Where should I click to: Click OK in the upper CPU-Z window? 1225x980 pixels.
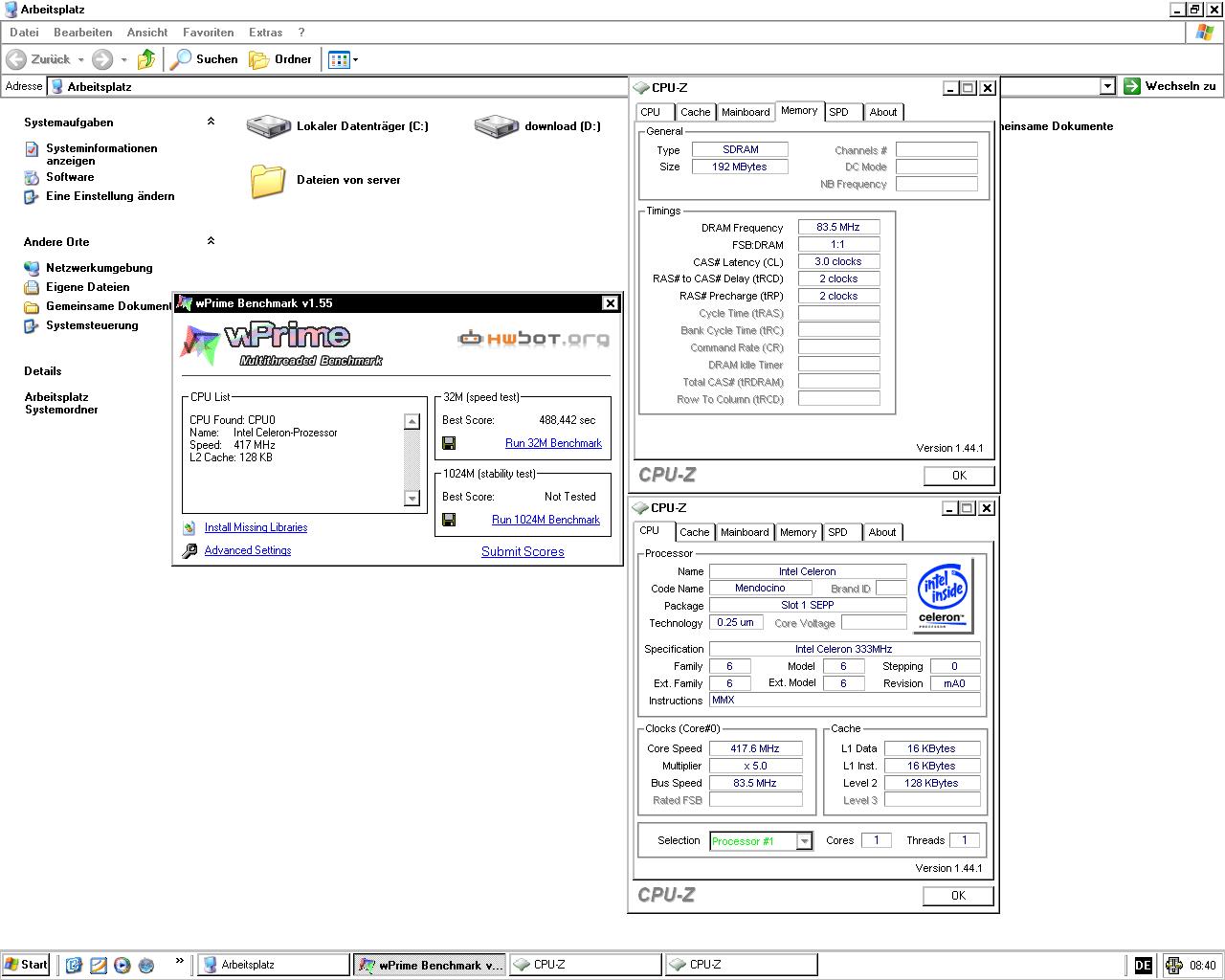pos(959,476)
